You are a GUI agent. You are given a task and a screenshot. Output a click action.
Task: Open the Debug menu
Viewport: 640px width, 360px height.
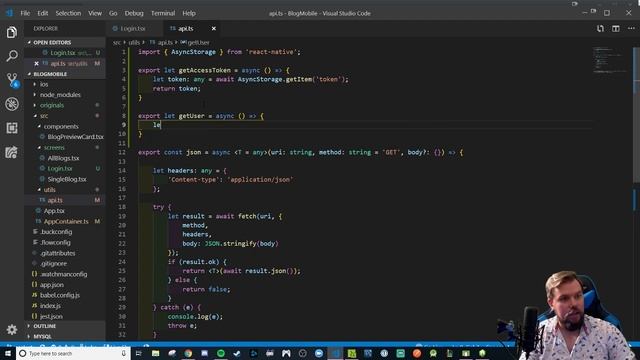tap(134, 13)
